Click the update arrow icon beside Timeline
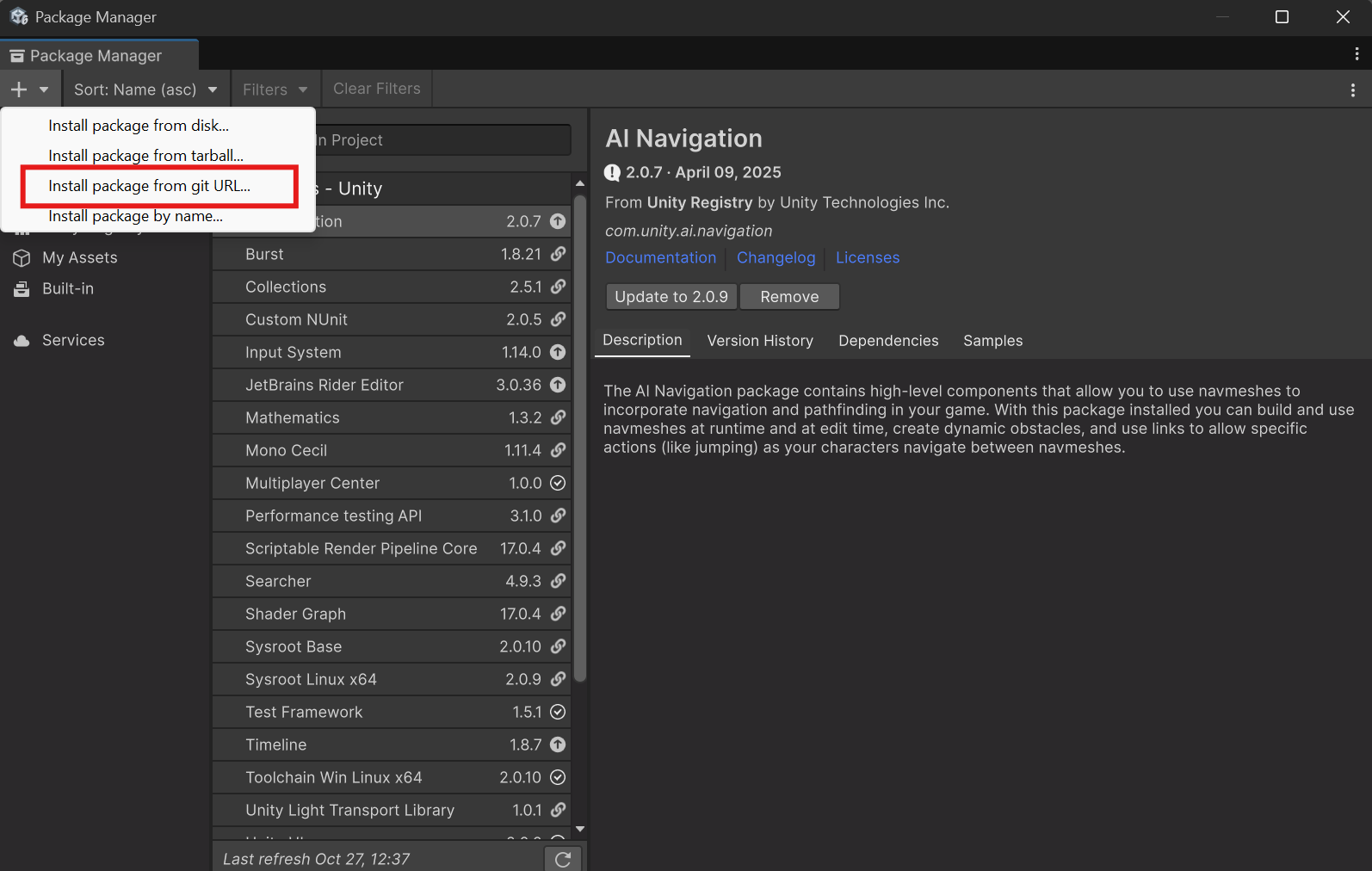This screenshot has height=871, width=1372. tap(558, 744)
